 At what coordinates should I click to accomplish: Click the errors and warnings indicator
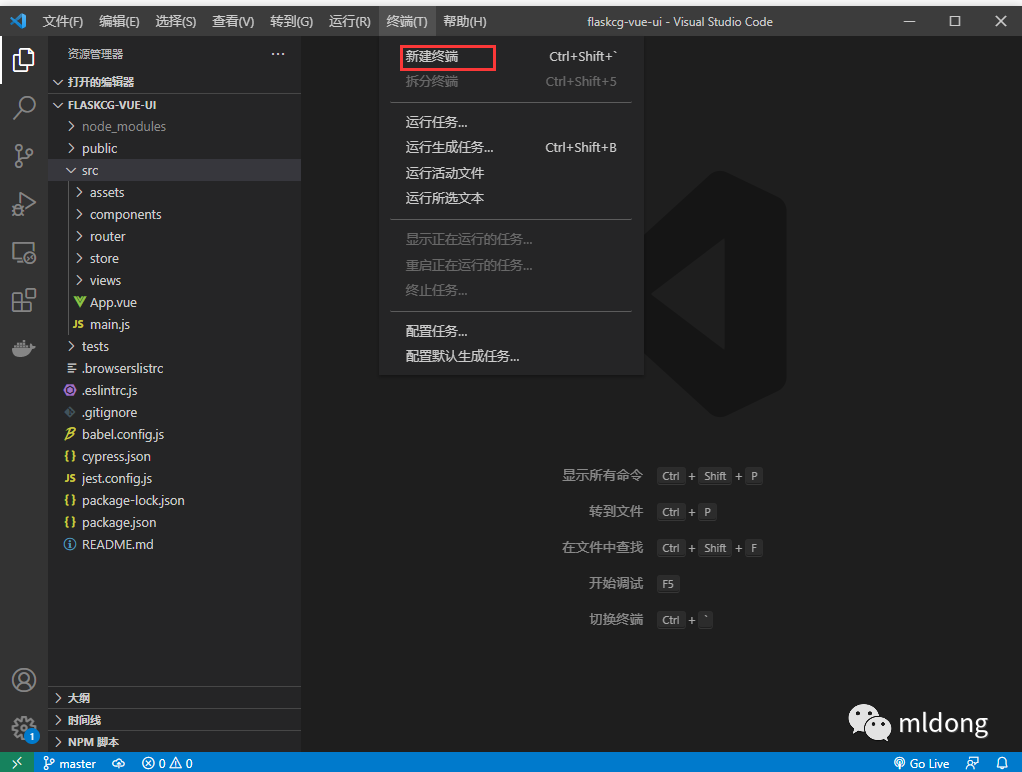[166, 762]
